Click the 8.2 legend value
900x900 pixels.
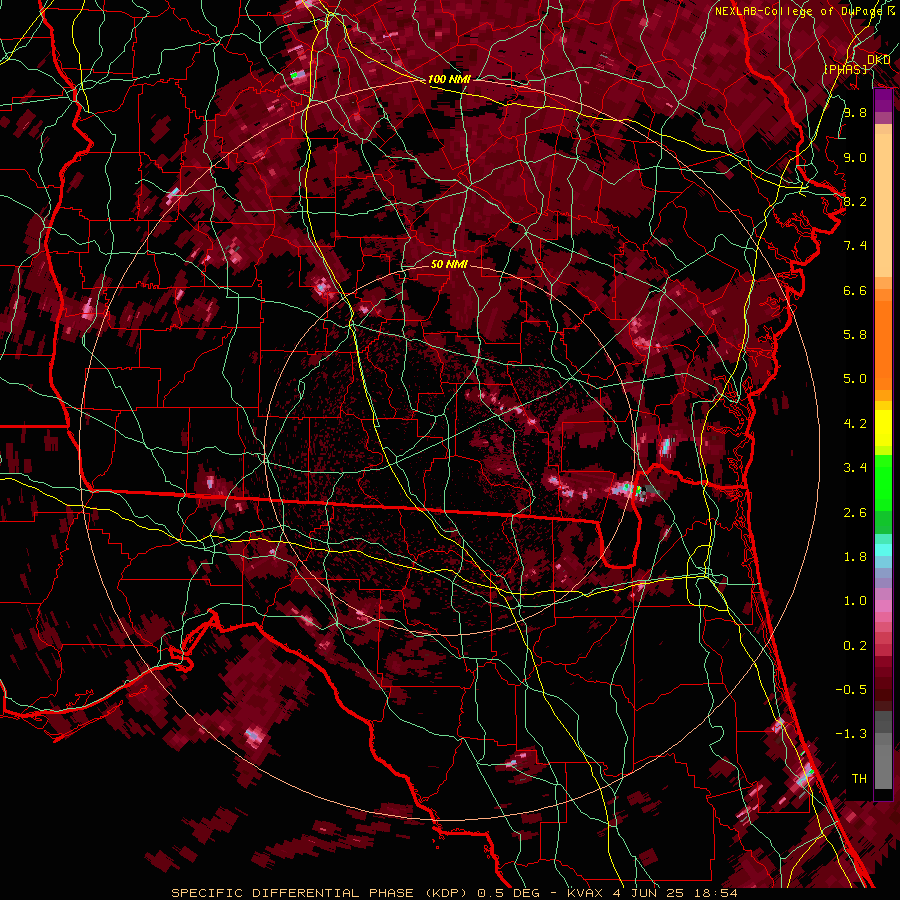point(855,201)
